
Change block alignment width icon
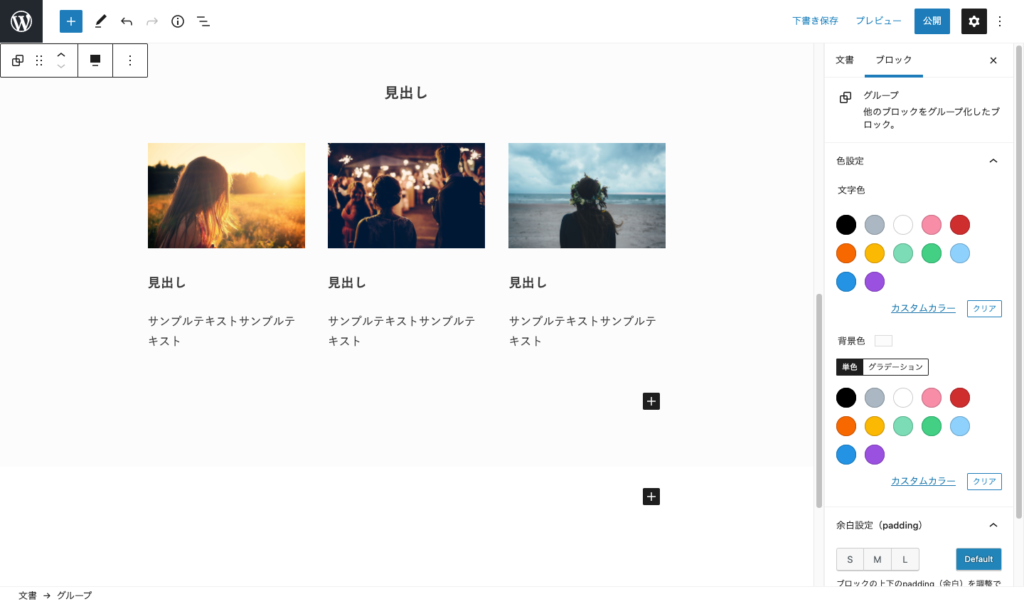click(x=95, y=60)
